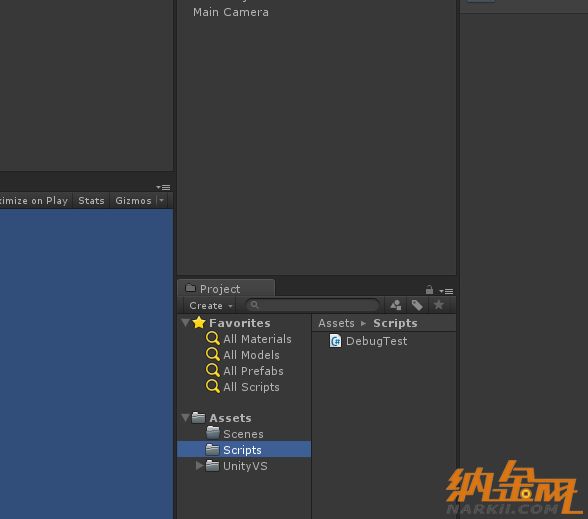Toggle the Stats overlay button
Screen dimensions: 588x519
[91, 201]
